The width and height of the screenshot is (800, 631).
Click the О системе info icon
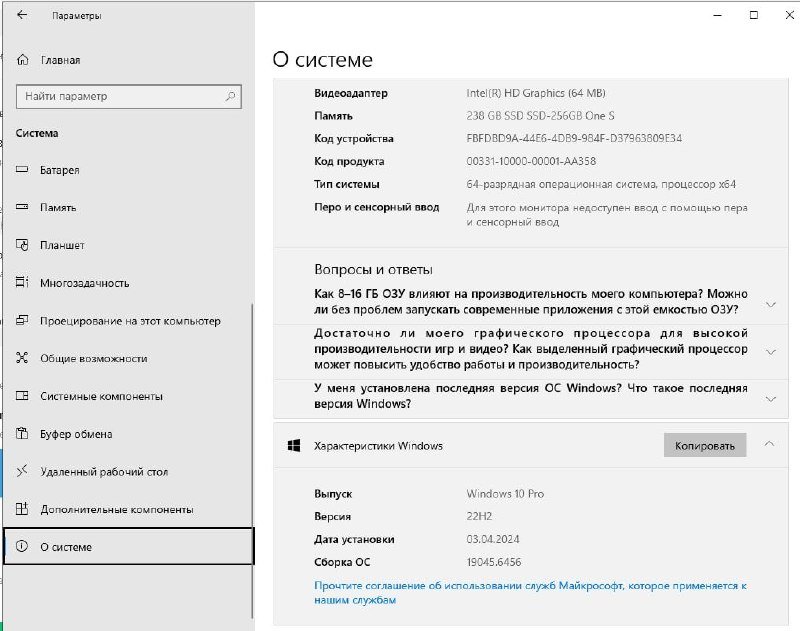(22, 546)
